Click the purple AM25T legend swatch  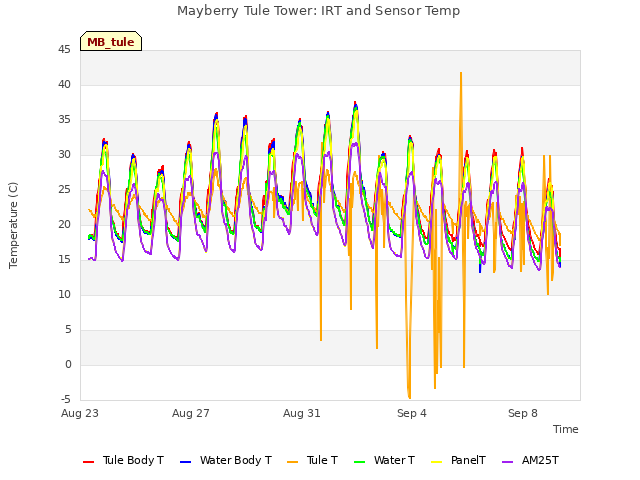pos(507,462)
